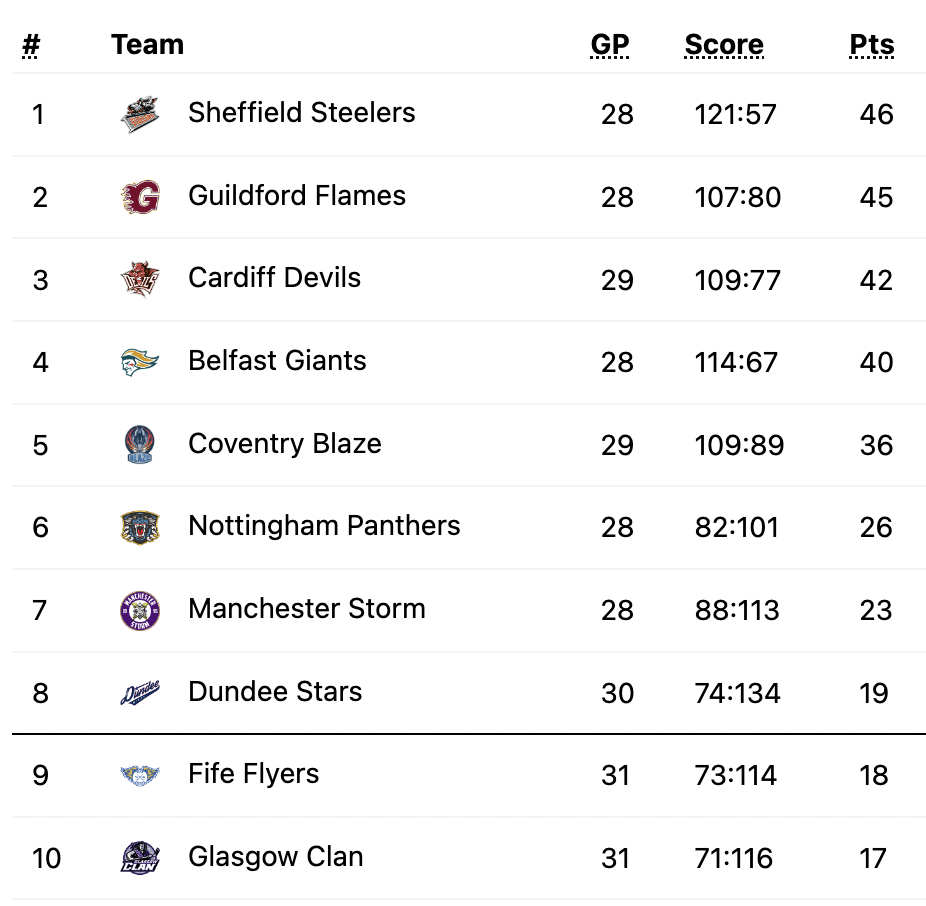Sort by the Pts column header
This screenshot has width=926, height=906.
click(872, 45)
